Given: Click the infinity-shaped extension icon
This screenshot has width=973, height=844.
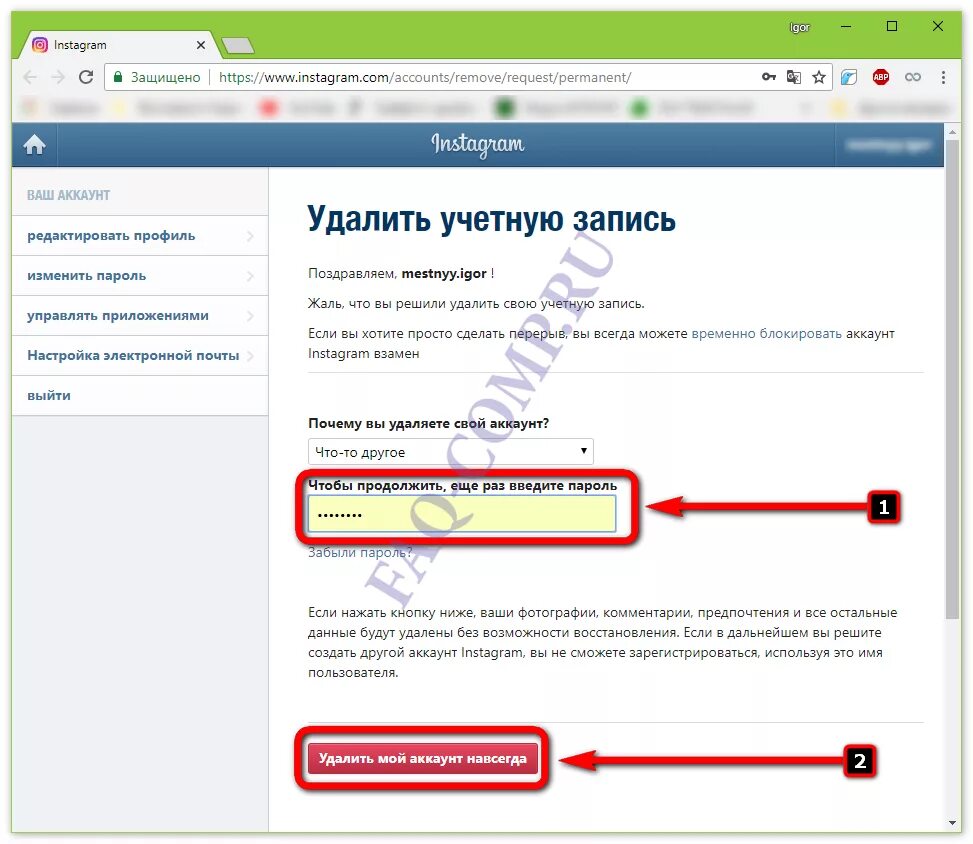Looking at the screenshot, I should (913, 77).
